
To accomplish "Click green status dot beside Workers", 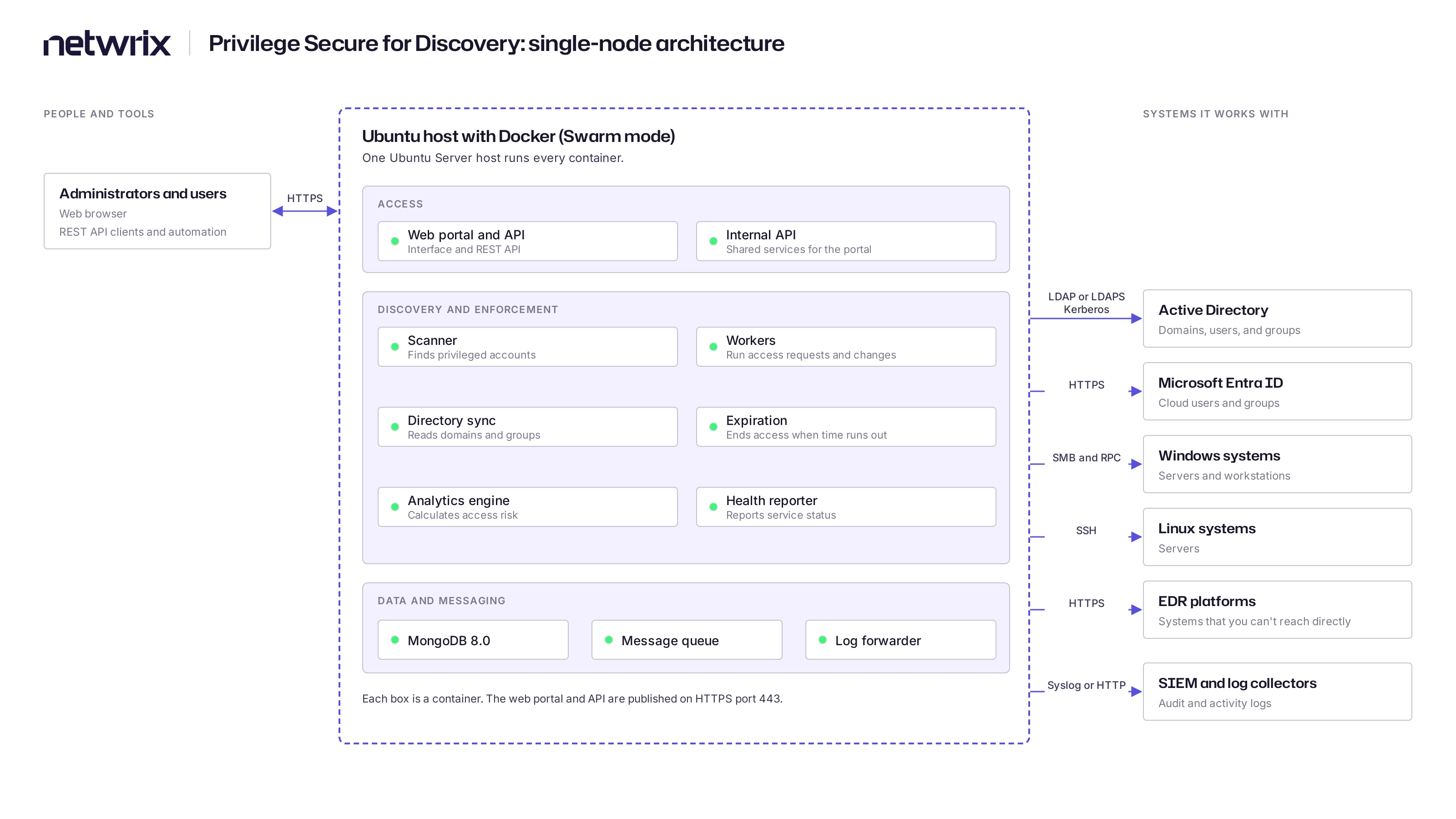I will (x=713, y=347).
